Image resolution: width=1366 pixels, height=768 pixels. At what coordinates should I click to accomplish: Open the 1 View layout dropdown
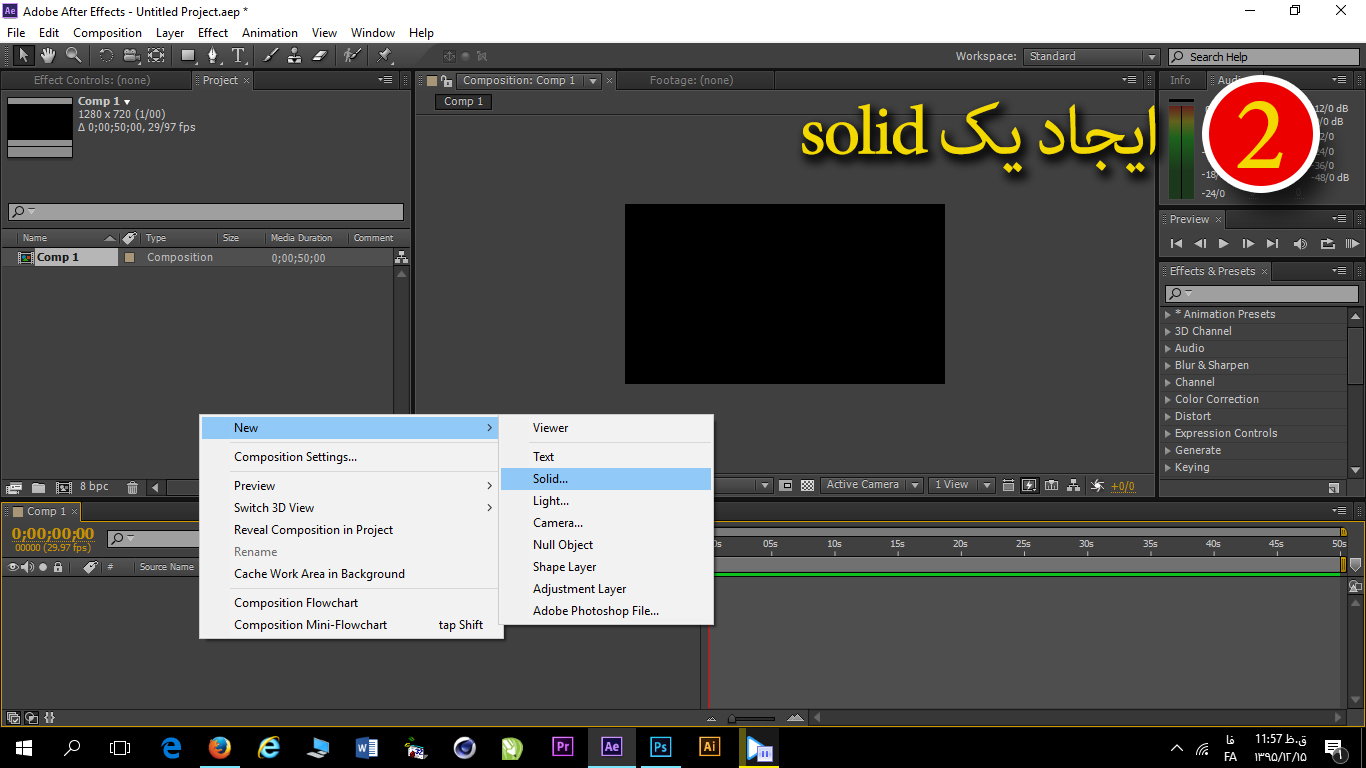coord(960,485)
